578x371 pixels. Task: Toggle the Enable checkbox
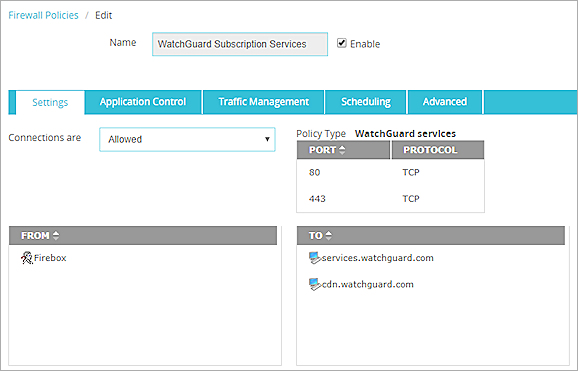click(x=342, y=43)
